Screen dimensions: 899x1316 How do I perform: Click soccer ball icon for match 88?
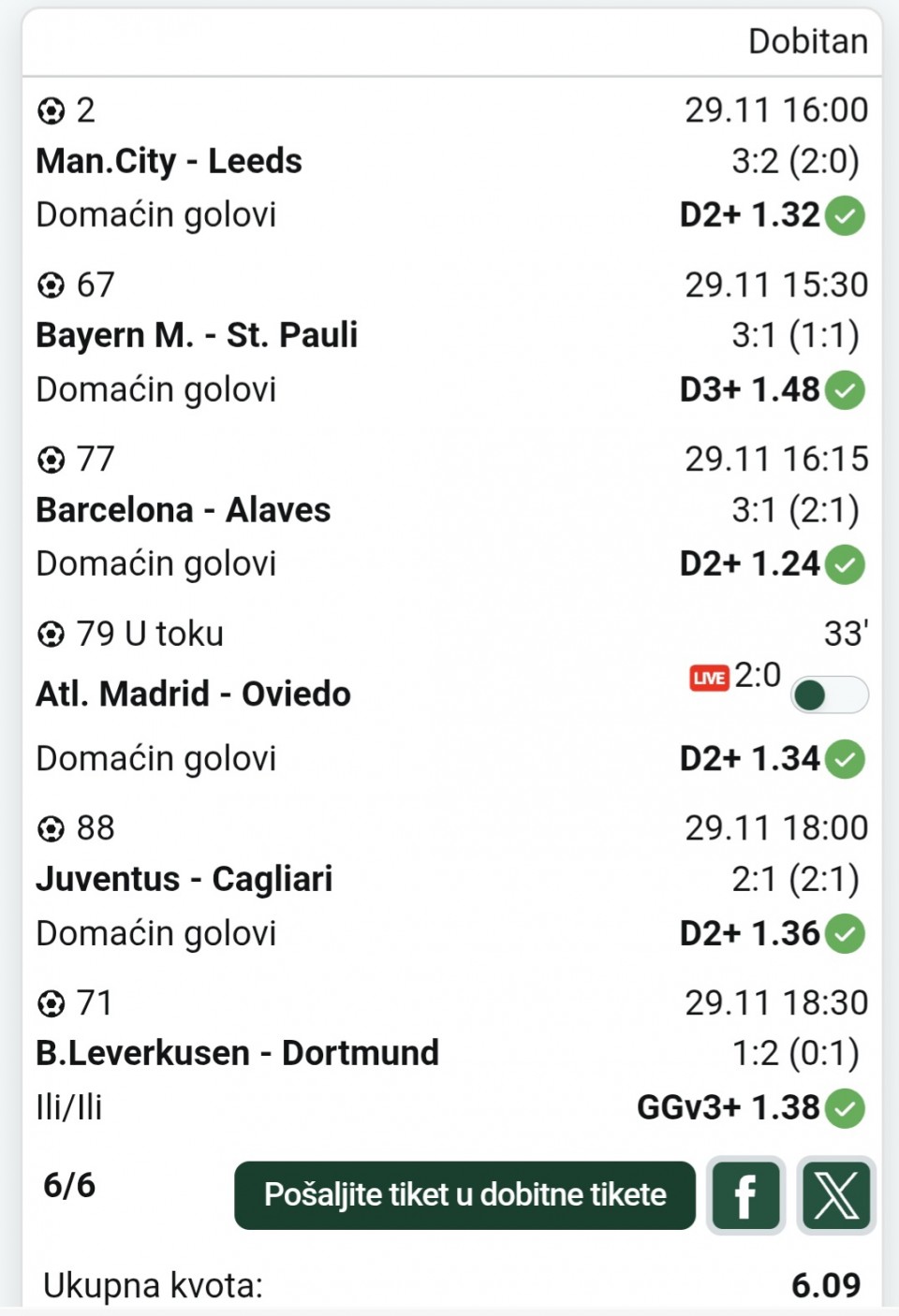coord(51,828)
